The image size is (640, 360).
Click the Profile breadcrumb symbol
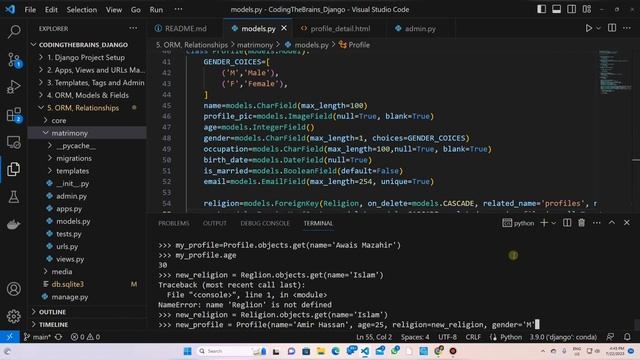(x=354, y=45)
